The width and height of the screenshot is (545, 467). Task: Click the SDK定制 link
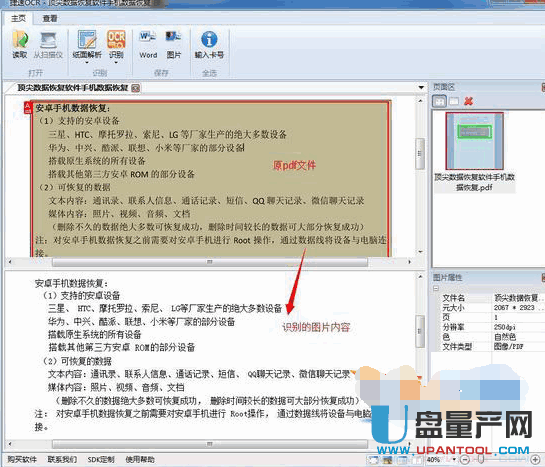[101, 459]
